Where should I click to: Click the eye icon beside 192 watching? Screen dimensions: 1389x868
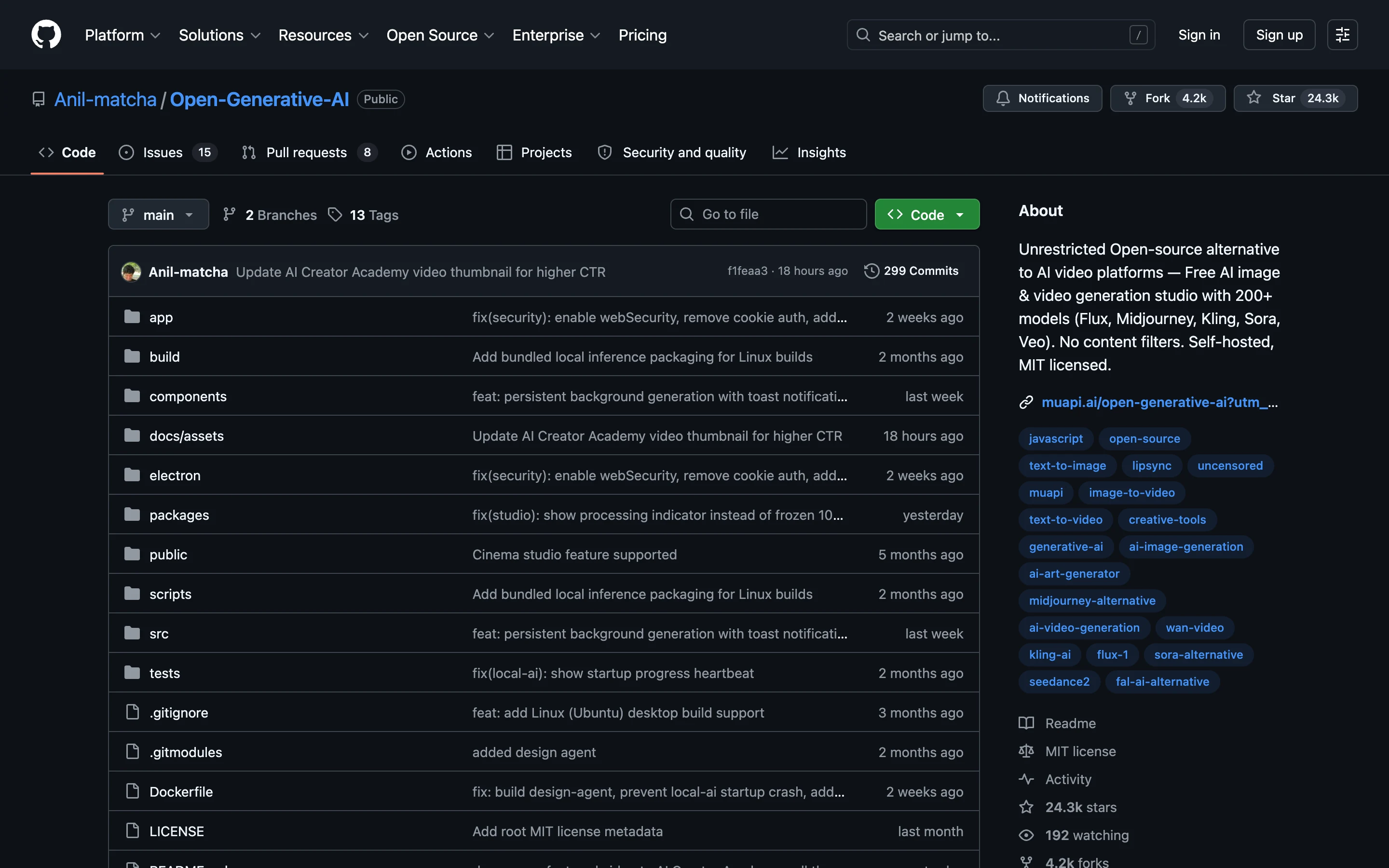(1026, 835)
